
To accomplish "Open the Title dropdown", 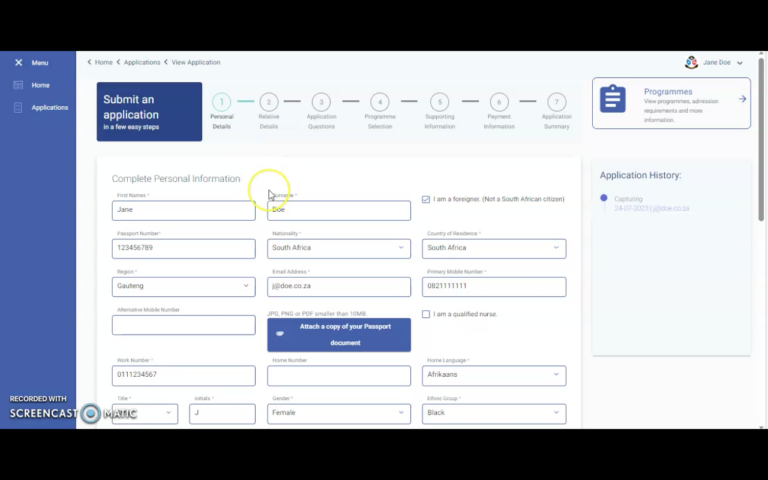I will 145,413.
